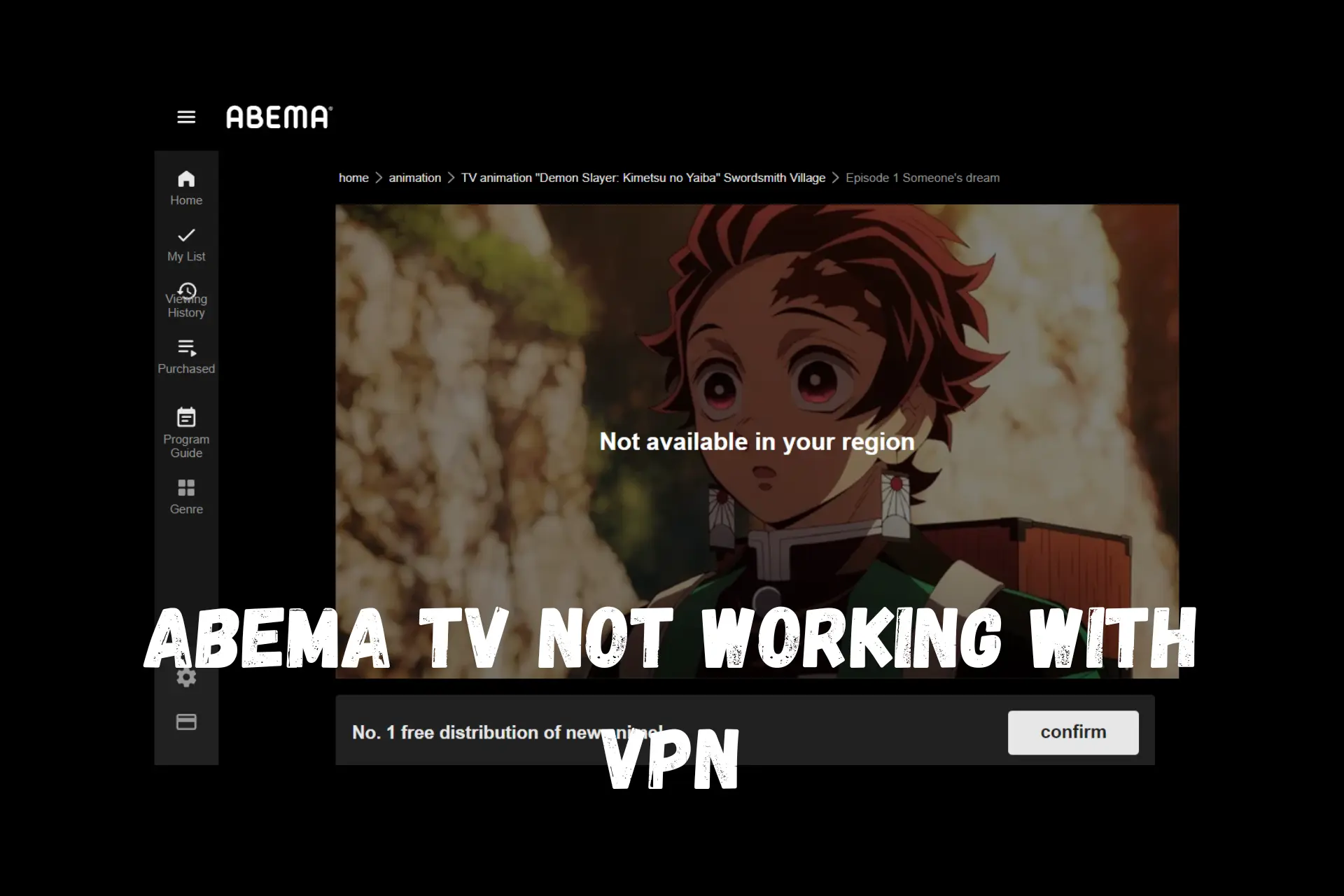Access Viewing History panel

[x=186, y=298]
